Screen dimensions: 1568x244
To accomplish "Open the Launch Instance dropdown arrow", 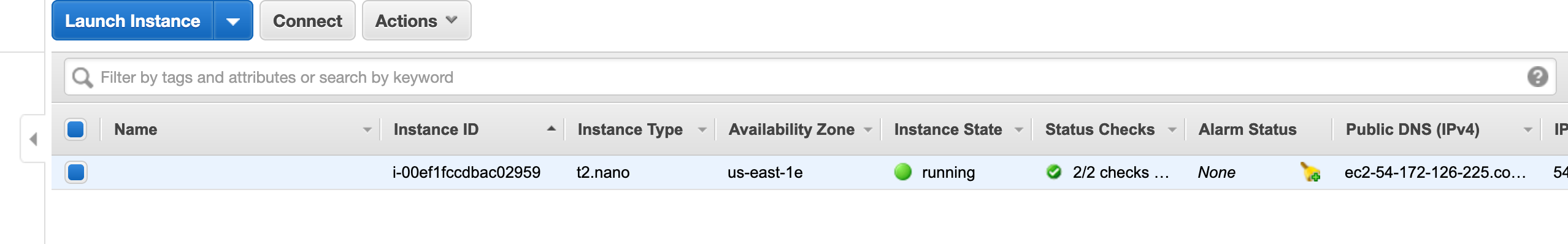I will tap(233, 21).
